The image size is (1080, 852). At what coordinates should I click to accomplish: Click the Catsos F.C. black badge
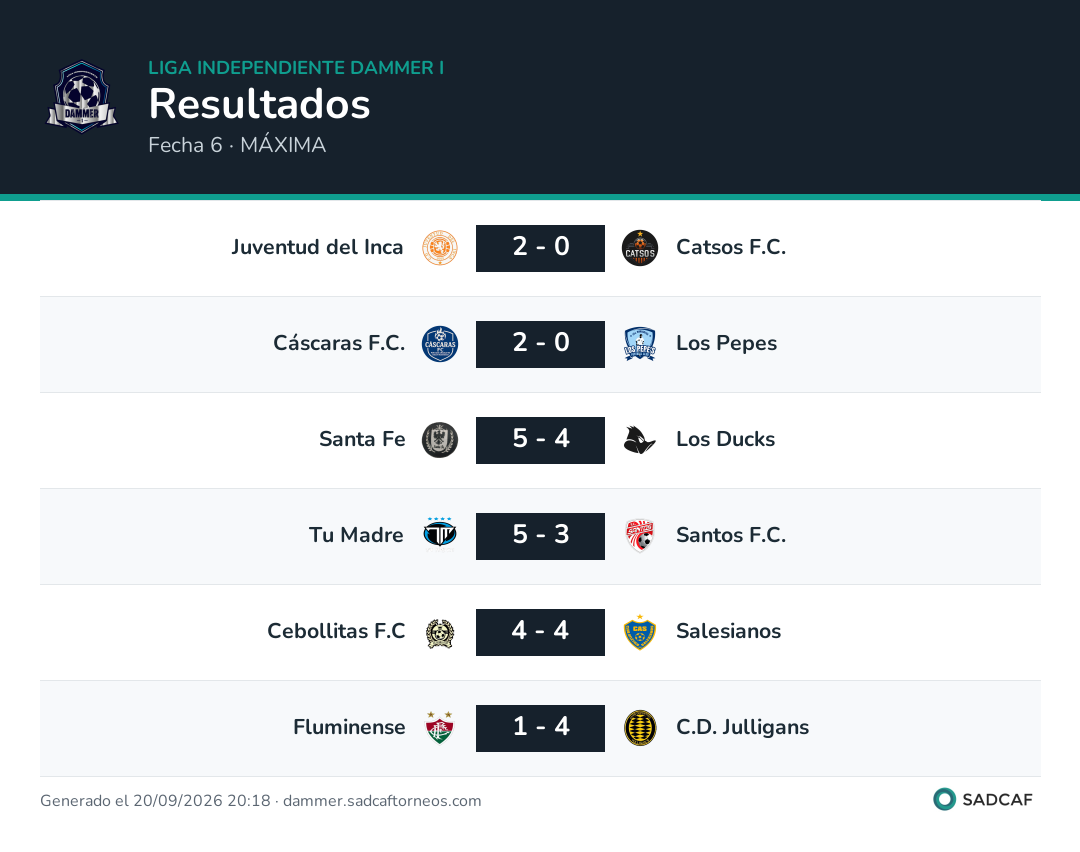click(640, 248)
